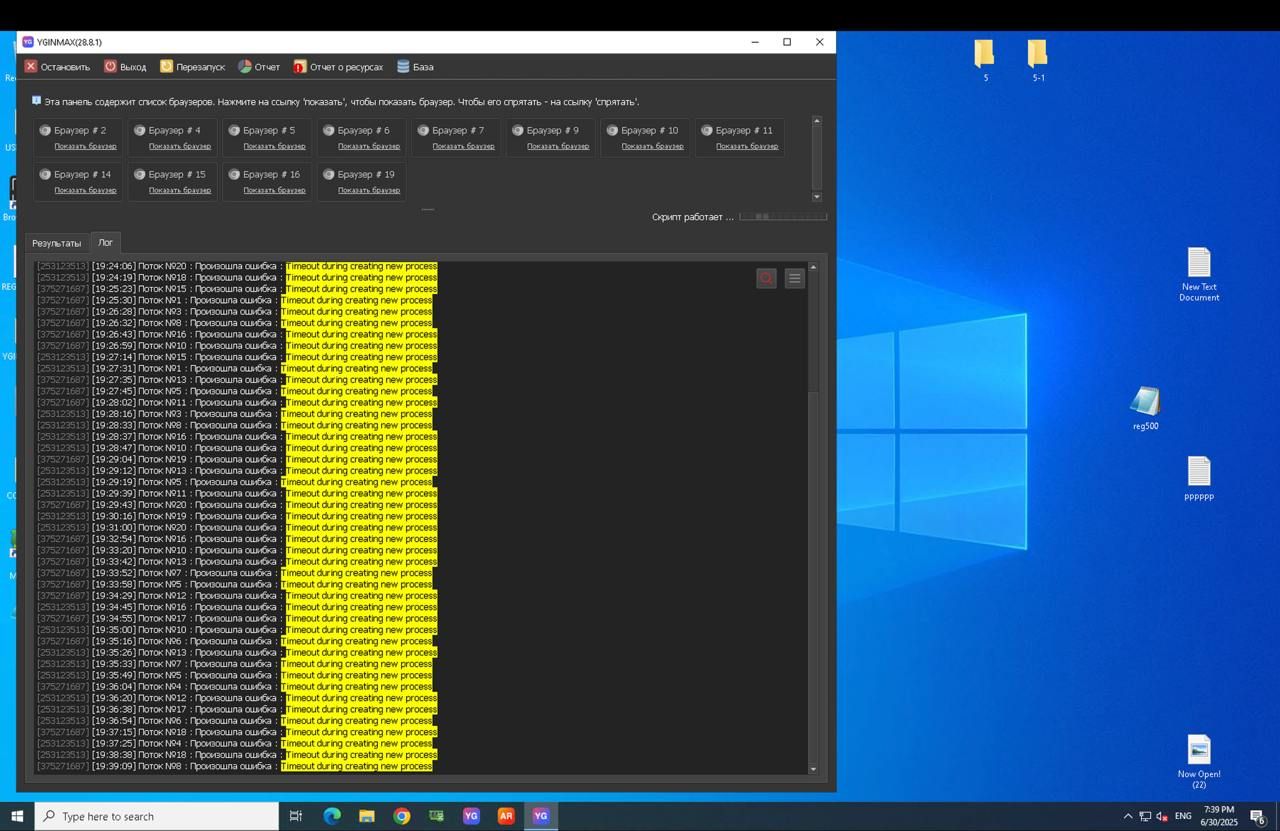Click 'Показать браузер' link for Браузер # 2

[85, 146]
